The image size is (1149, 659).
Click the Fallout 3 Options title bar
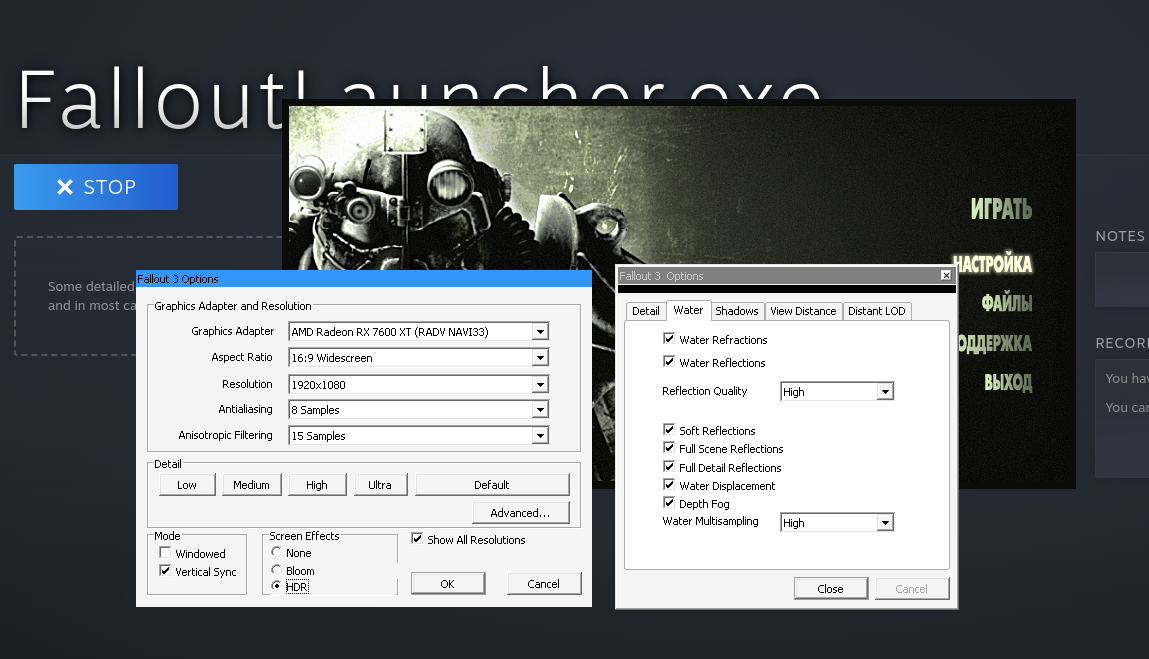363,279
